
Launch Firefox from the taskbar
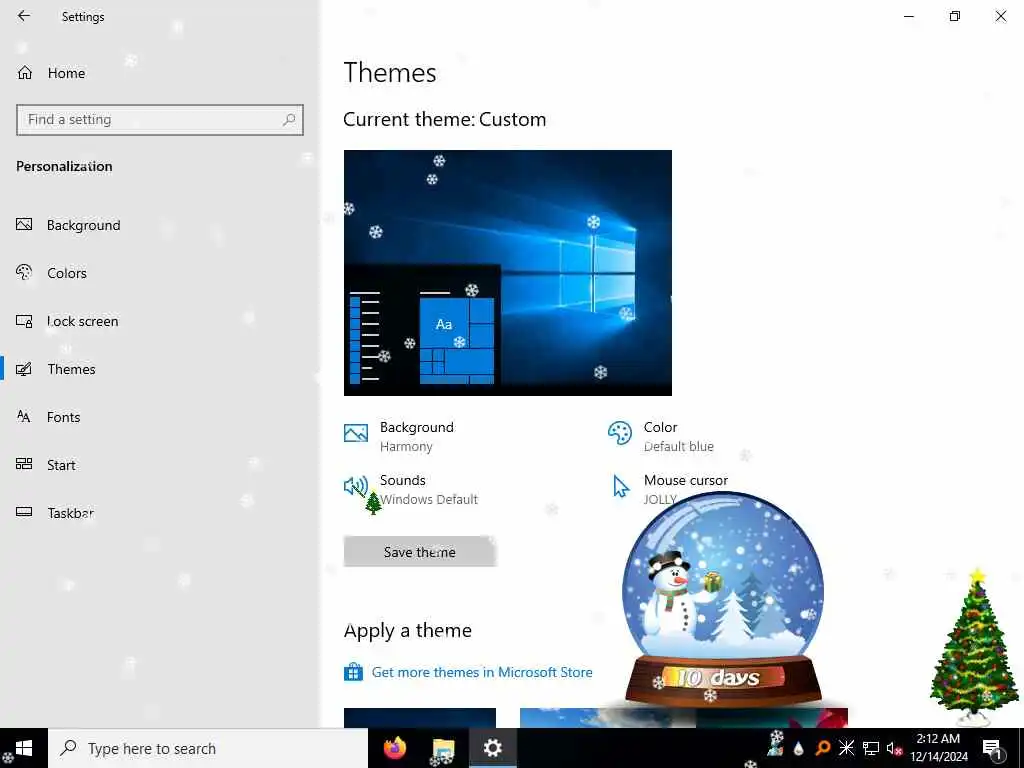394,748
